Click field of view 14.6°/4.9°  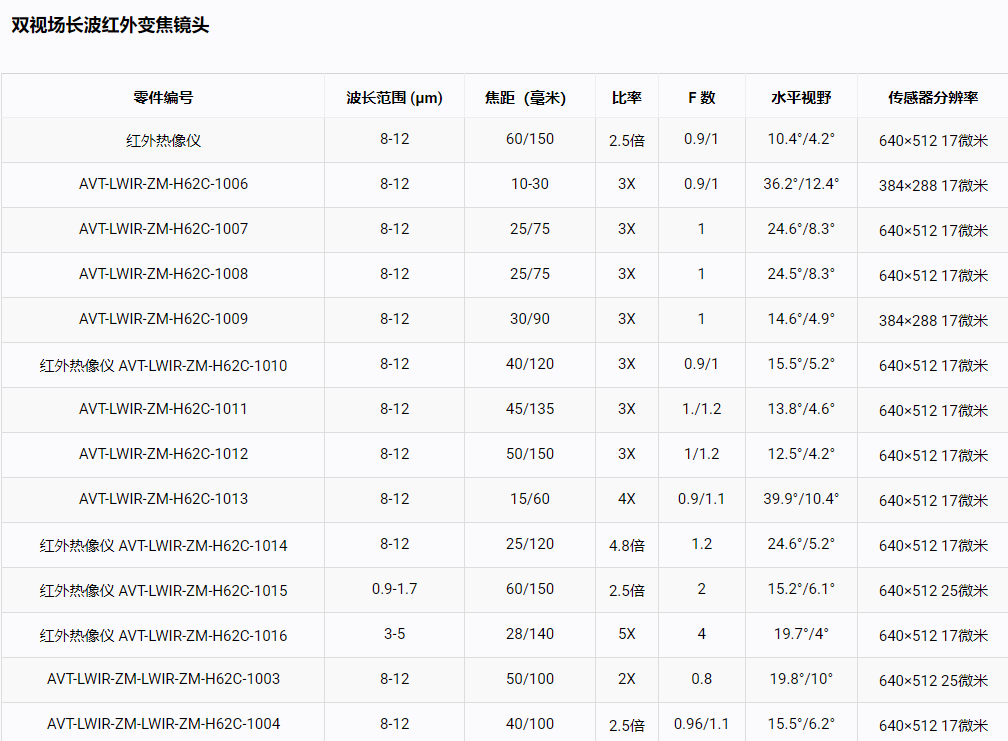tap(801, 319)
